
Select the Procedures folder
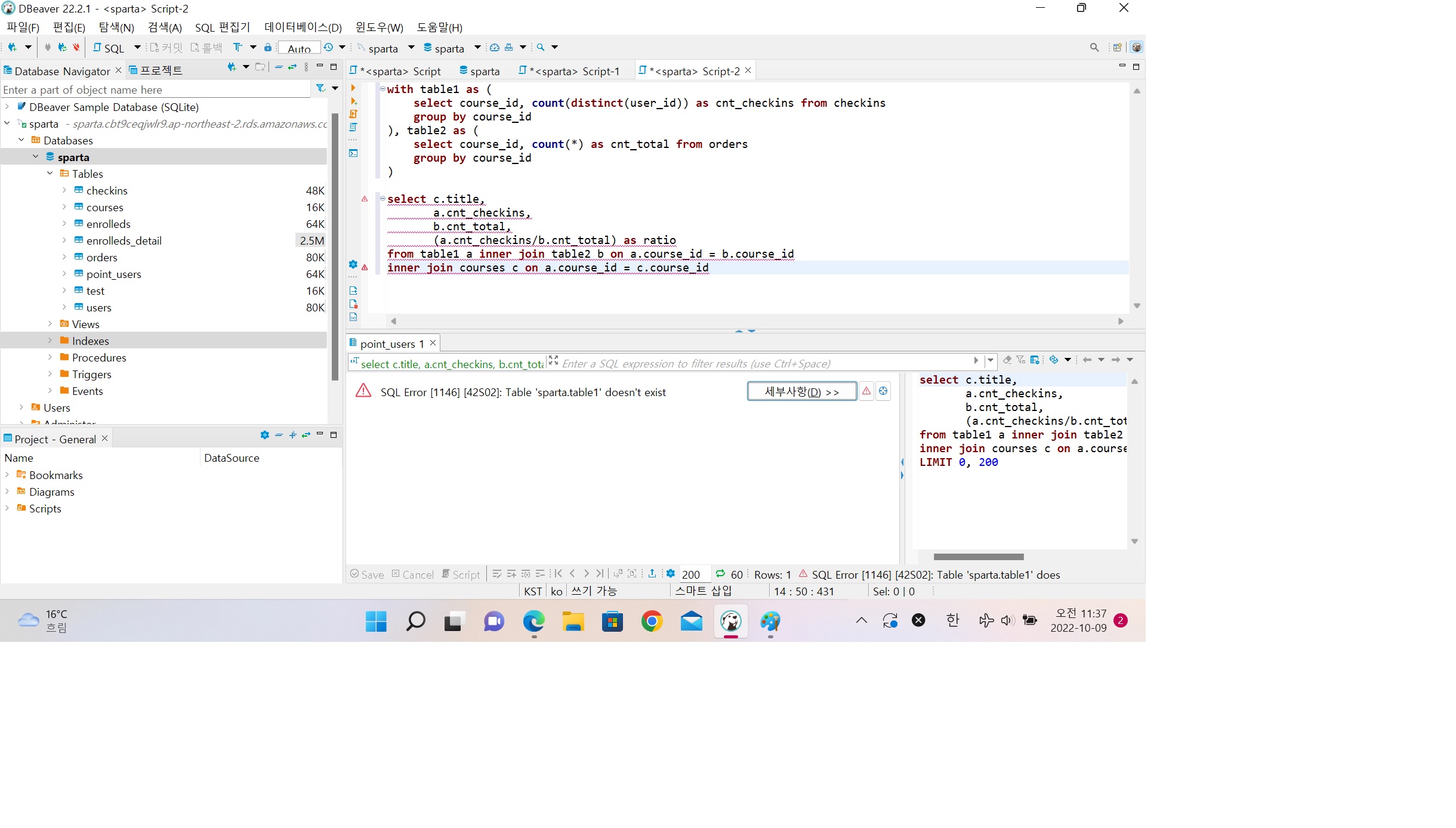(98, 357)
